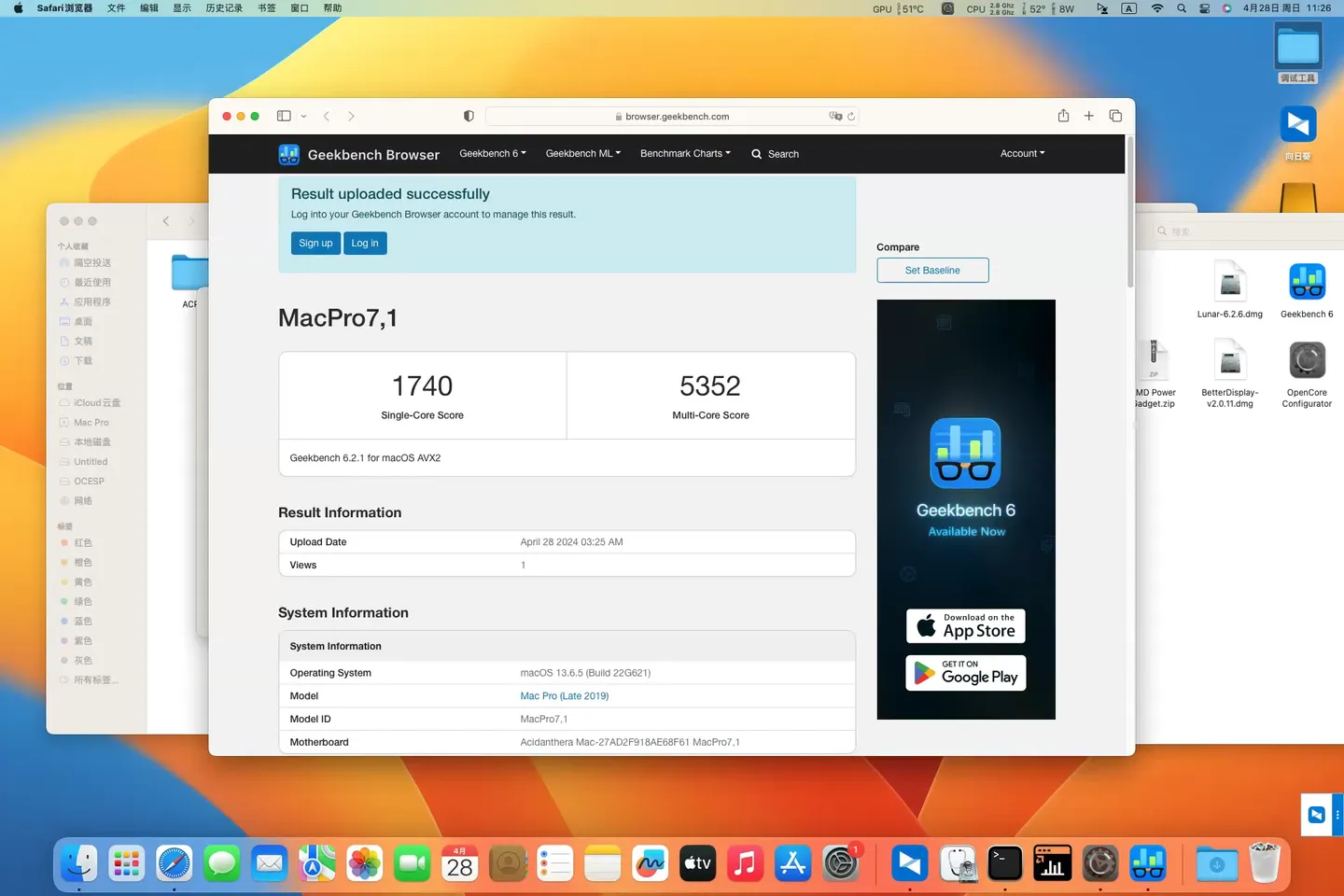This screenshot has width=1344, height=896.
Task: Expand the Geekbench 6 dropdown menu
Action: coord(492,154)
